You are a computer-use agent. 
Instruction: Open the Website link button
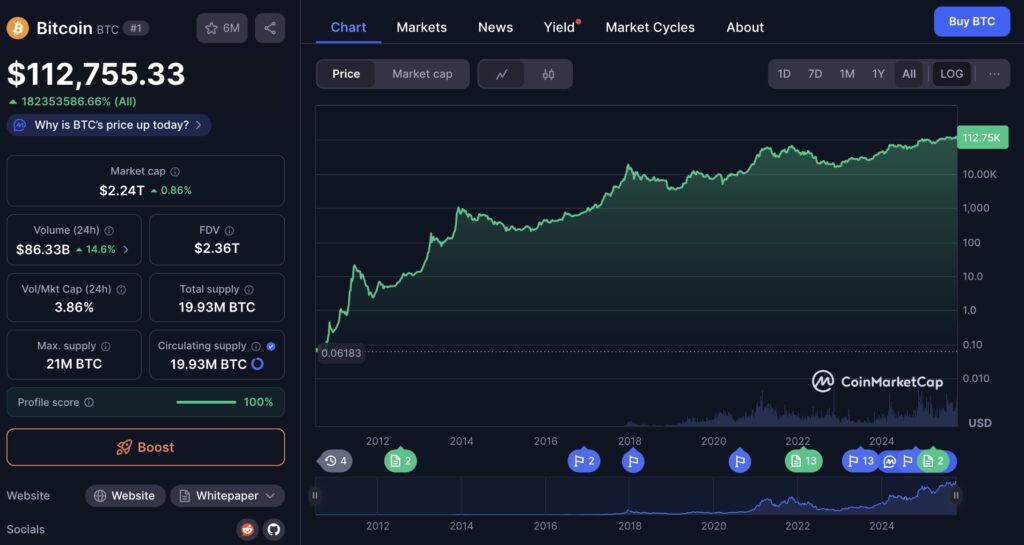(125, 496)
